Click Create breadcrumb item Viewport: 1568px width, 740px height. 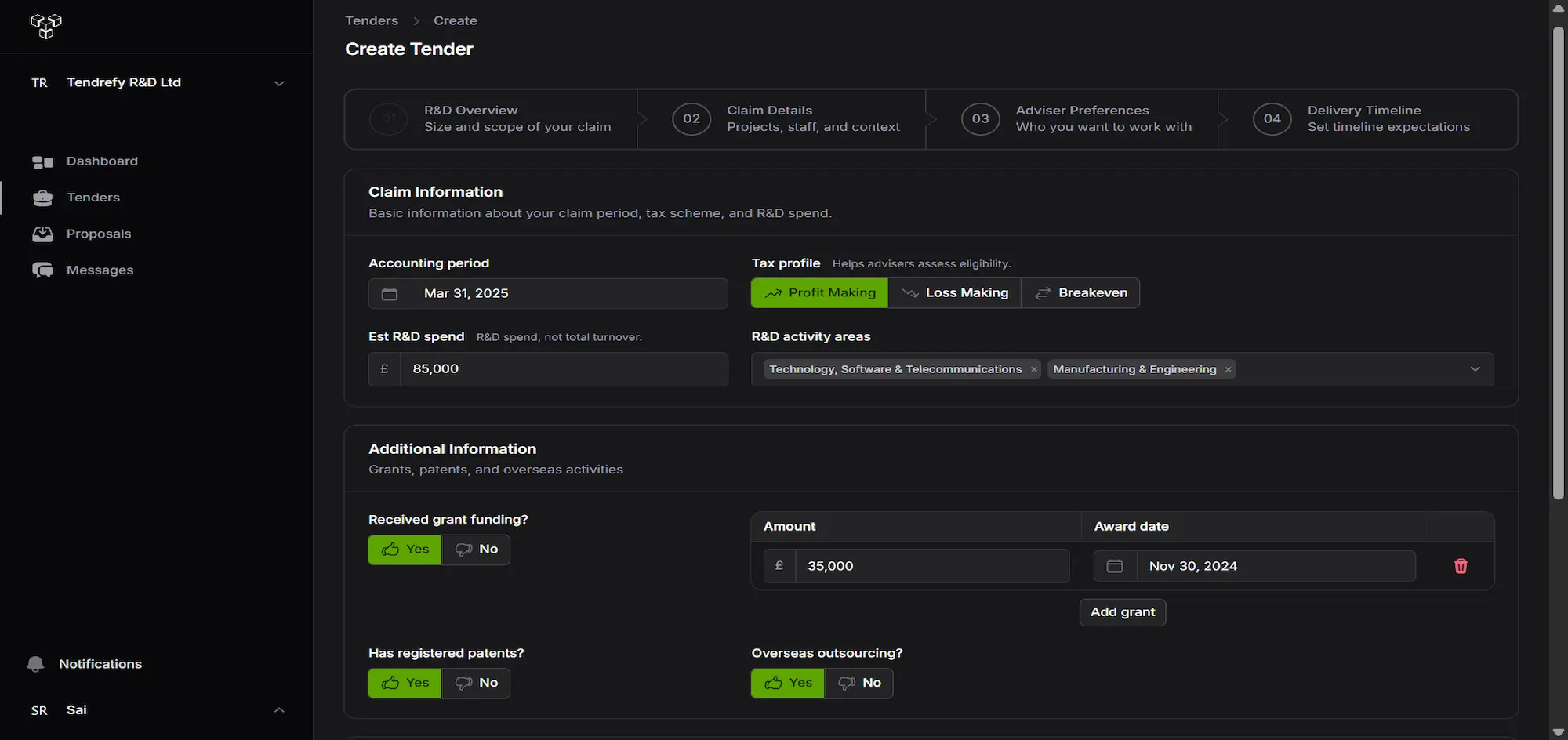[x=456, y=20]
